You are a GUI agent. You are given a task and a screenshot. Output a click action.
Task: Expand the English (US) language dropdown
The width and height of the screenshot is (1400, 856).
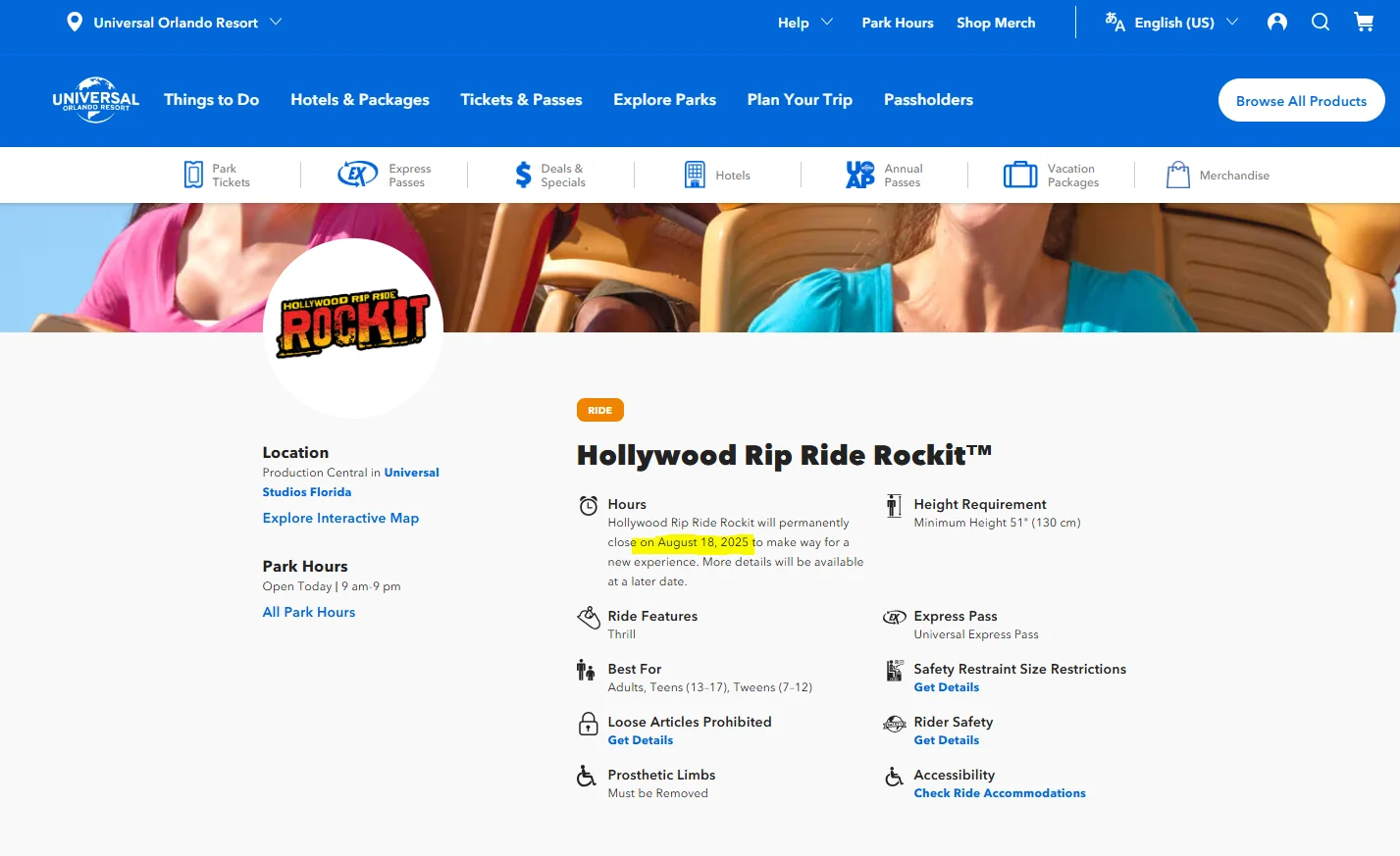click(x=1173, y=22)
